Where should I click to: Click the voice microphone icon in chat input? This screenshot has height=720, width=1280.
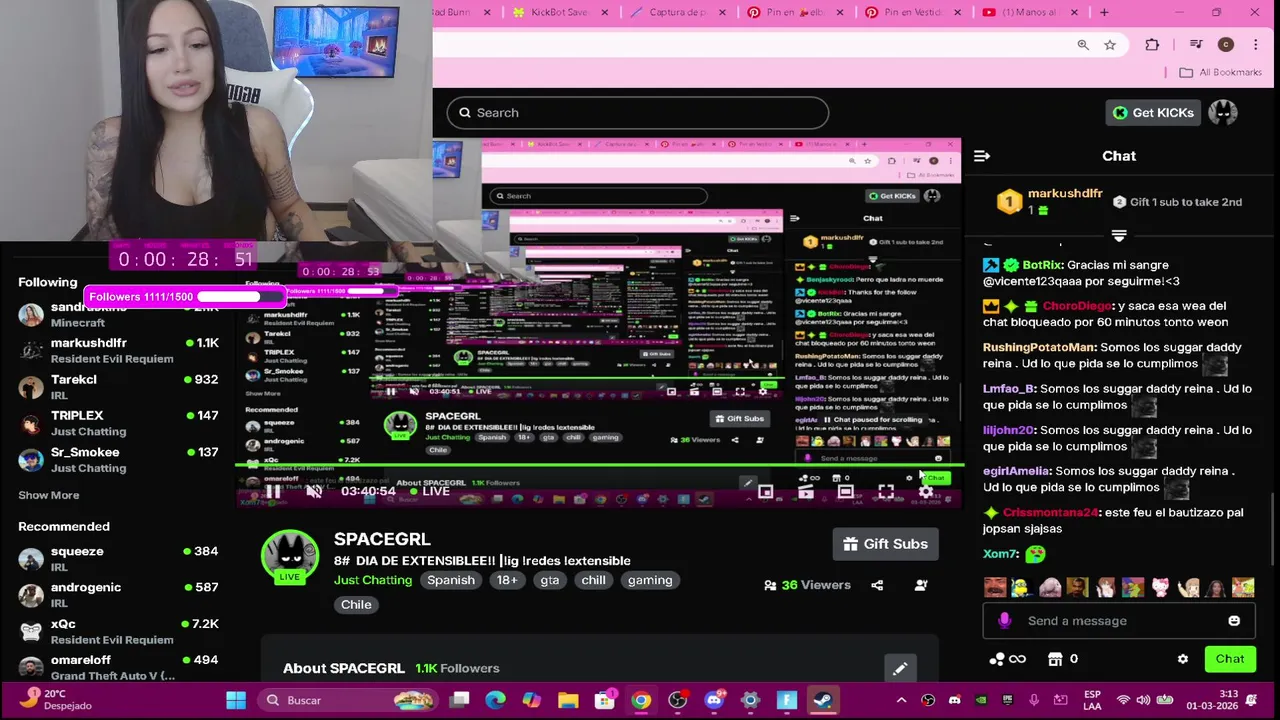pyautogui.click(x=1004, y=621)
